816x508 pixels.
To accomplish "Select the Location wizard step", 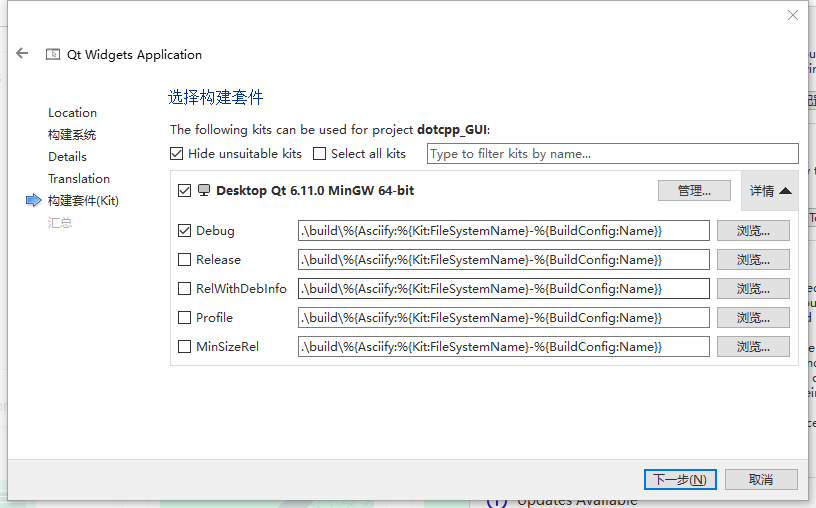I will (x=72, y=113).
